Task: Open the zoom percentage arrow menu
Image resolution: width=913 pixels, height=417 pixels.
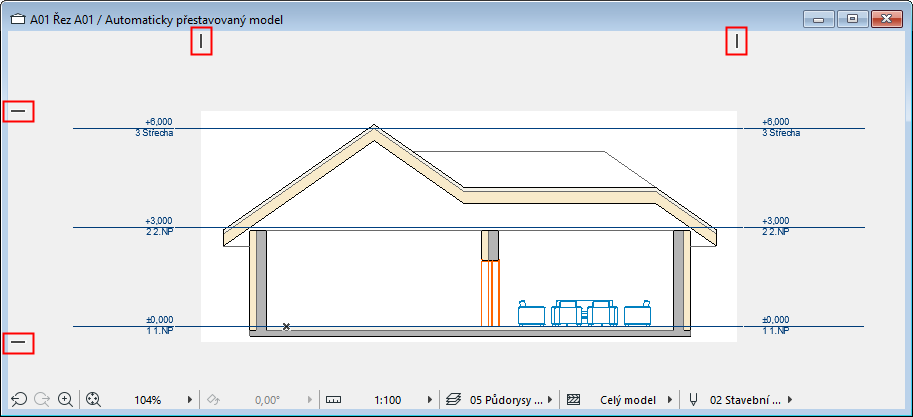Action: [190, 400]
